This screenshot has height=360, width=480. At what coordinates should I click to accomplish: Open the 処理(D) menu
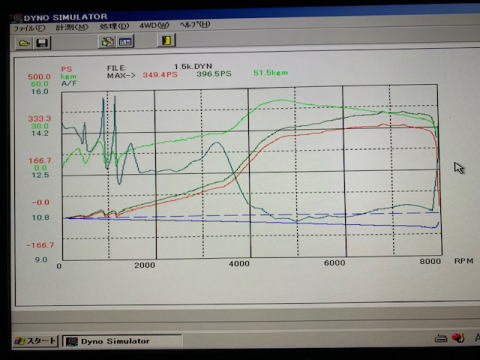click(x=114, y=26)
